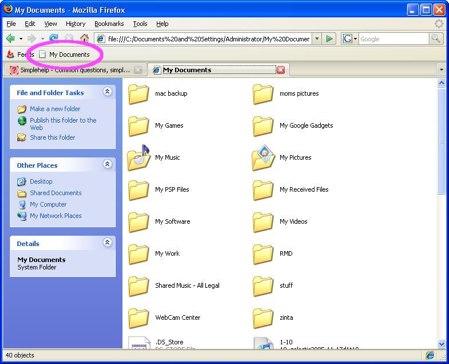Switch to the Simplehelp tab
The height and width of the screenshot is (364, 449).
pos(76,70)
